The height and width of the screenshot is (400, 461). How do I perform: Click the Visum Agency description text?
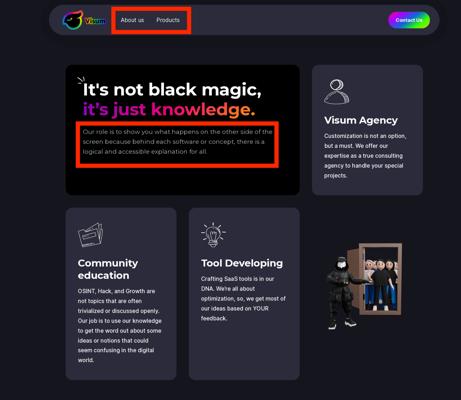365,156
